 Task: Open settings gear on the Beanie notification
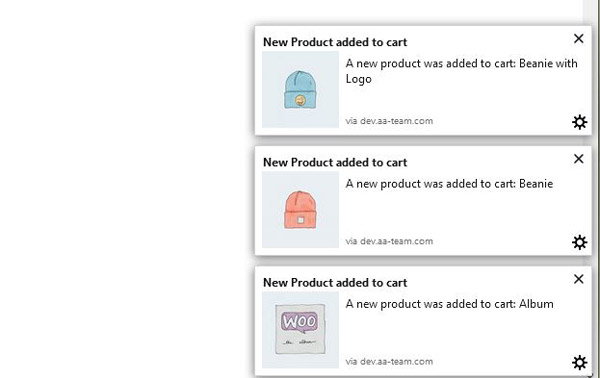tap(579, 242)
